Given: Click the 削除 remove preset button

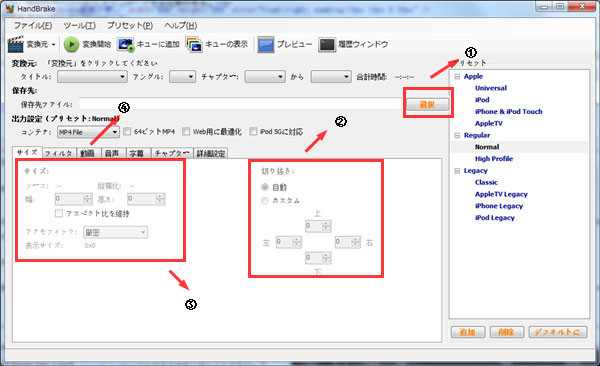Looking at the screenshot, I should (507, 332).
